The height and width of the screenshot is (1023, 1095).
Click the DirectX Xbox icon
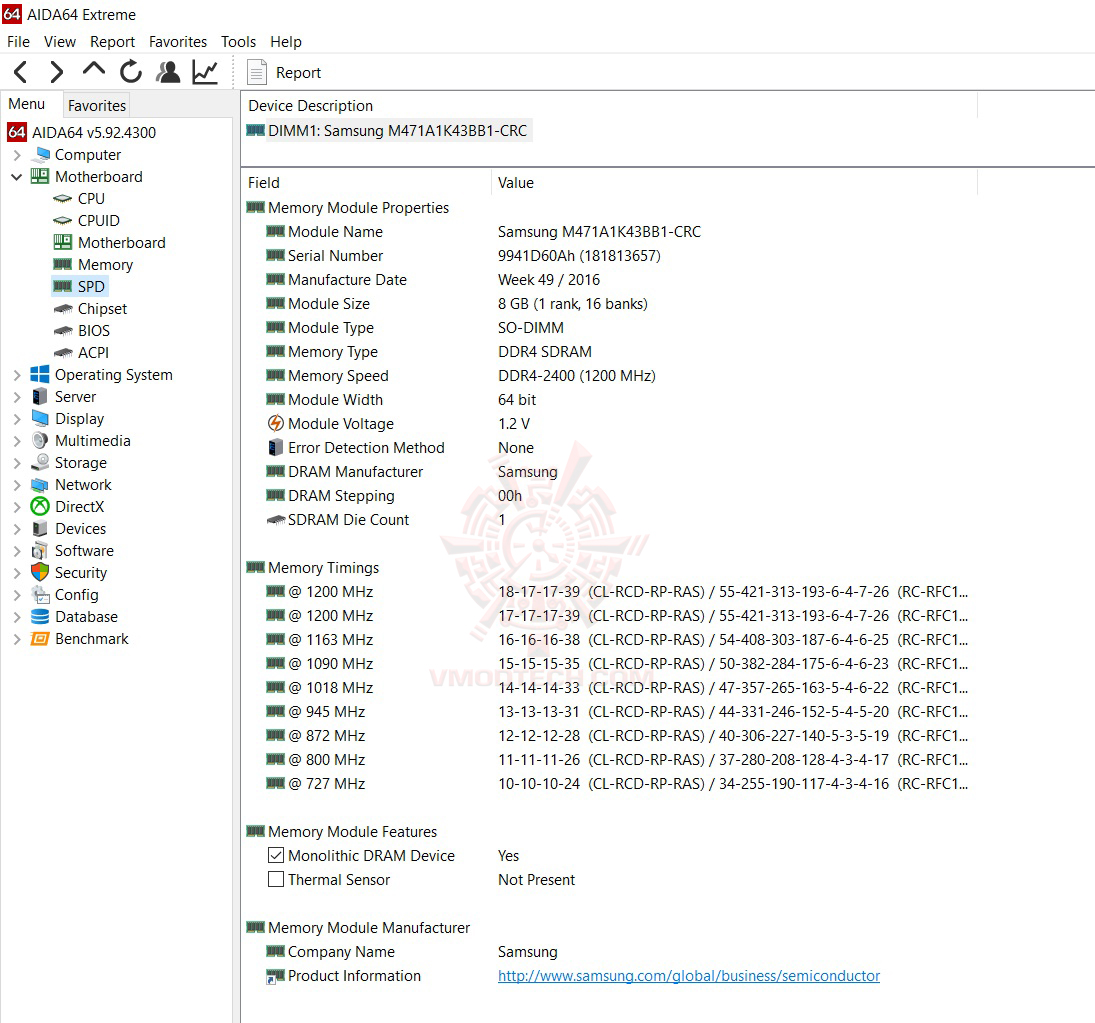point(40,507)
